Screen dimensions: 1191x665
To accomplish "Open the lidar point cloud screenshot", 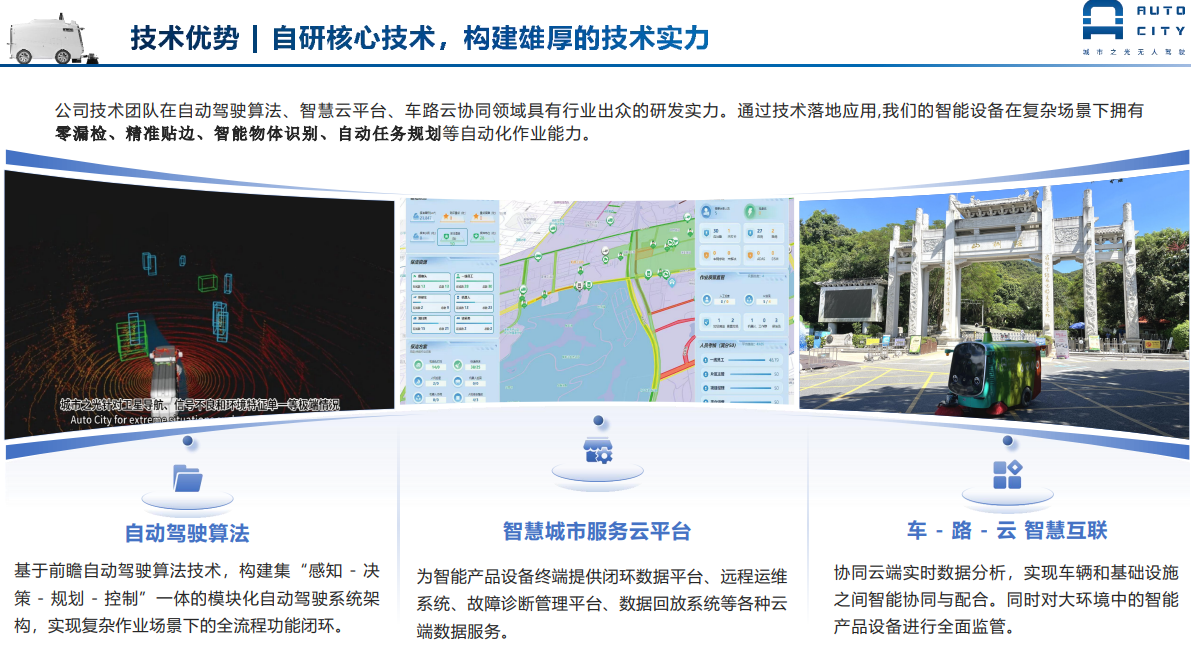I will [x=199, y=304].
